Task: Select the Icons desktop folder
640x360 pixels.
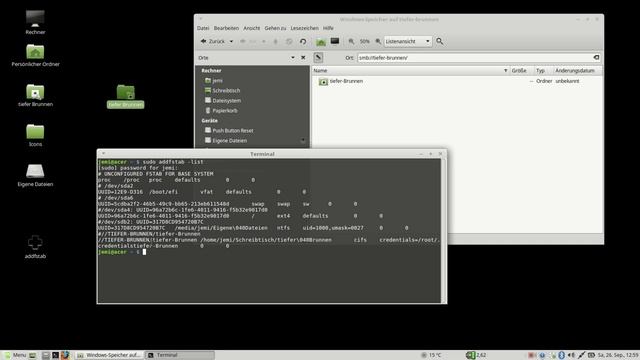Action: [35, 136]
